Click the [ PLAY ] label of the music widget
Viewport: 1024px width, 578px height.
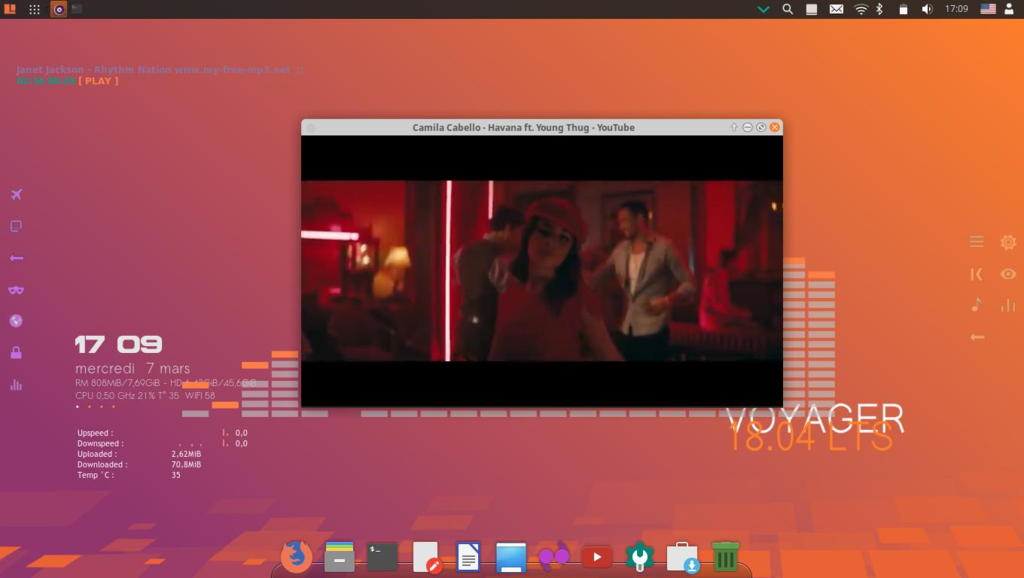click(99, 81)
